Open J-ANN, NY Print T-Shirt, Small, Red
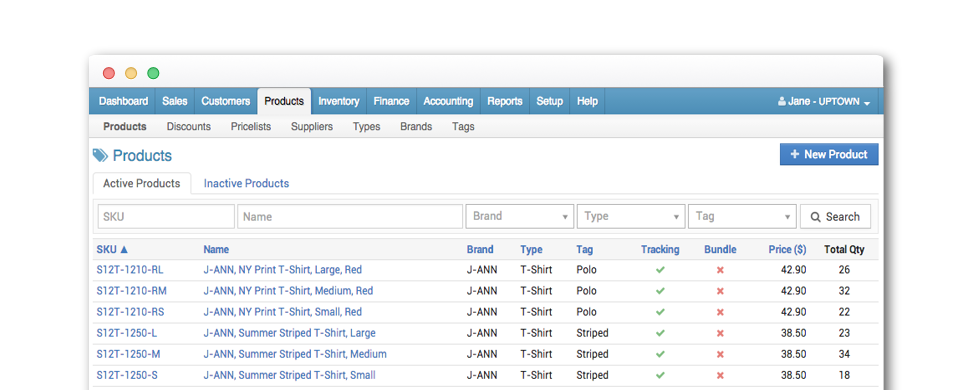The image size is (980, 390). (x=282, y=312)
